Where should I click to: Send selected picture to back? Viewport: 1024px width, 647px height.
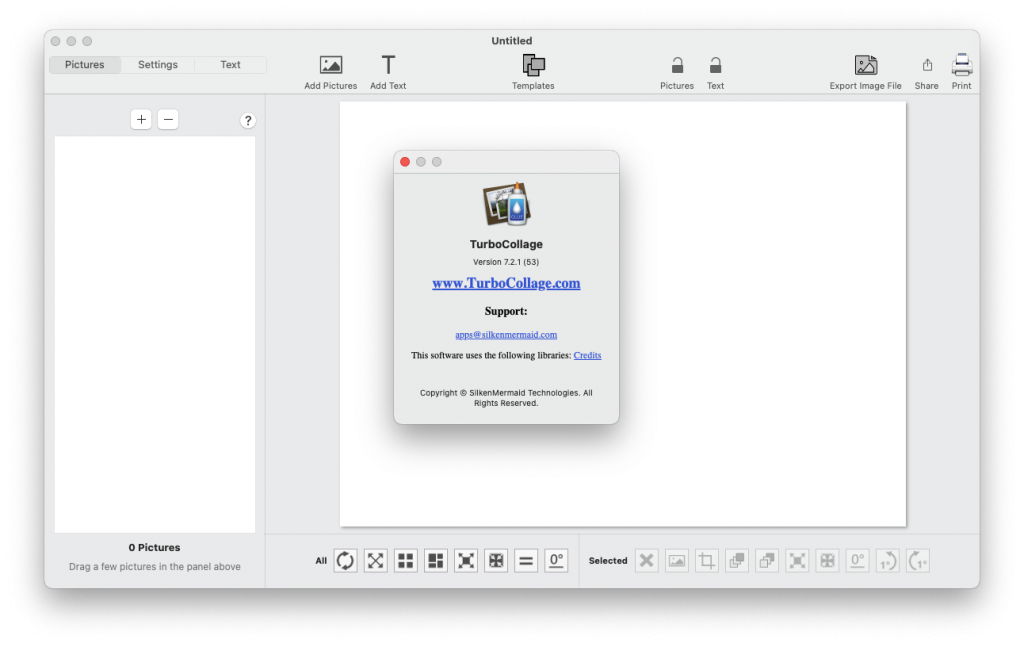tap(767, 560)
